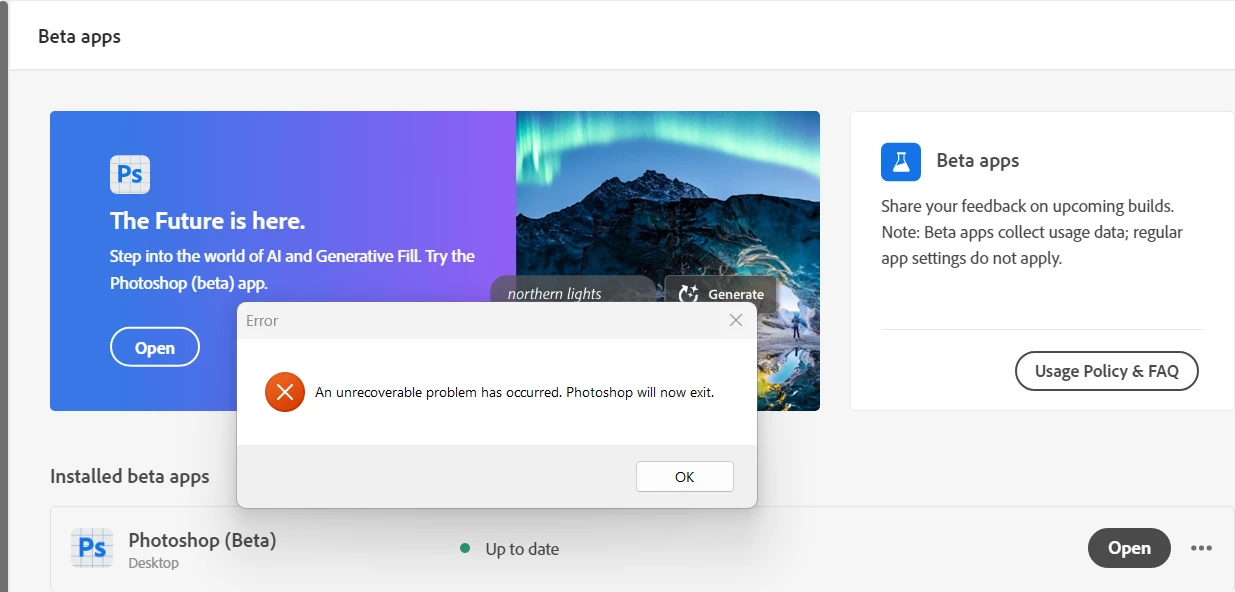Viewport: 1235px width, 592px height.
Task: Open more options for Photoshop (Beta)
Action: [x=1201, y=548]
